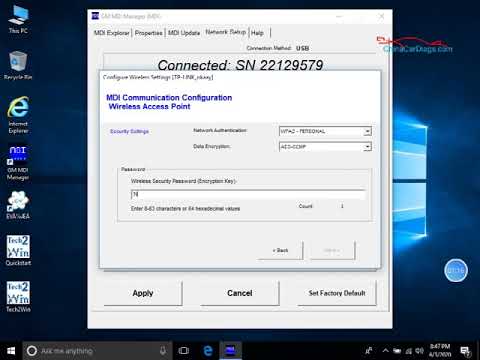The width and height of the screenshot is (480, 360).
Task: Switch to the MDI Explorer tab
Action: point(111,33)
